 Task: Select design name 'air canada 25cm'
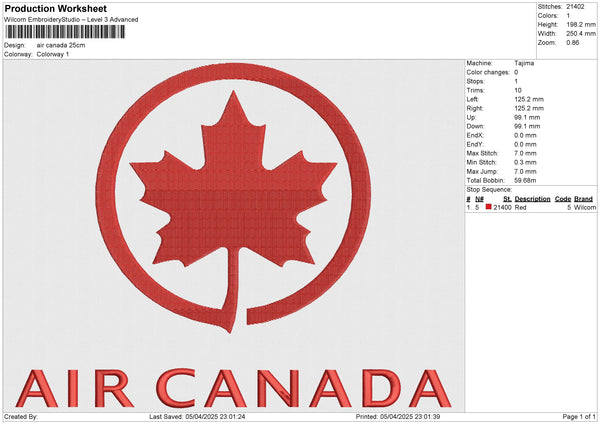[x=61, y=45]
